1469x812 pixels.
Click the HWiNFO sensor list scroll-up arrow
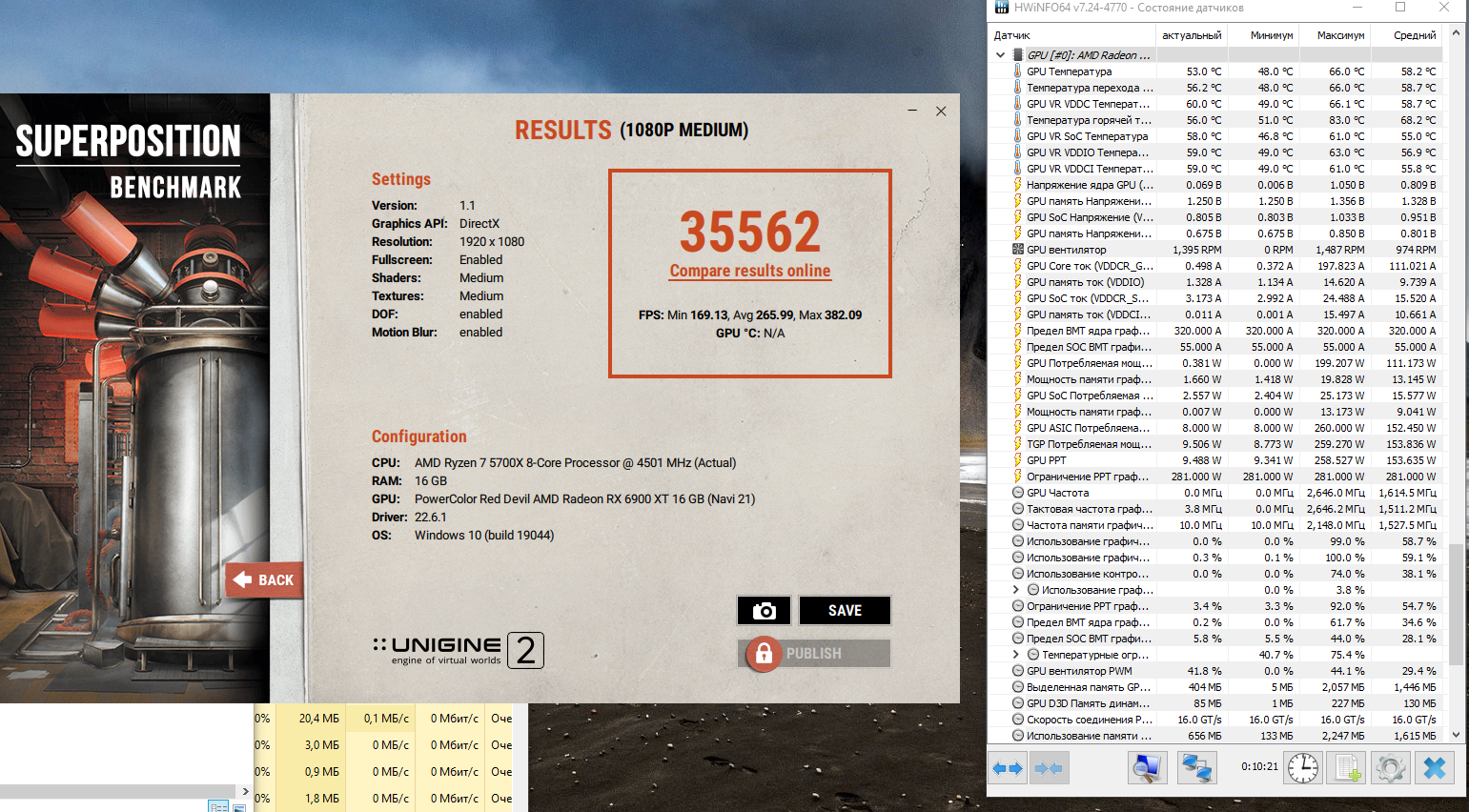(x=1456, y=33)
